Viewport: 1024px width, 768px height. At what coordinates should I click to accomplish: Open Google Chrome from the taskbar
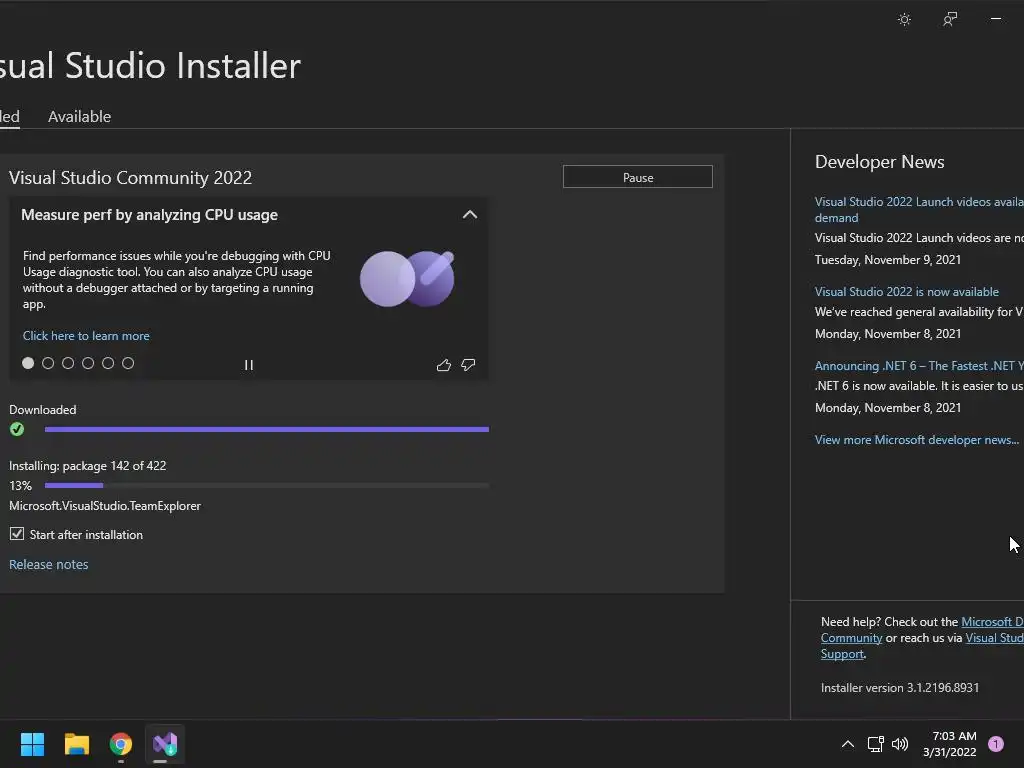click(121, 744)
